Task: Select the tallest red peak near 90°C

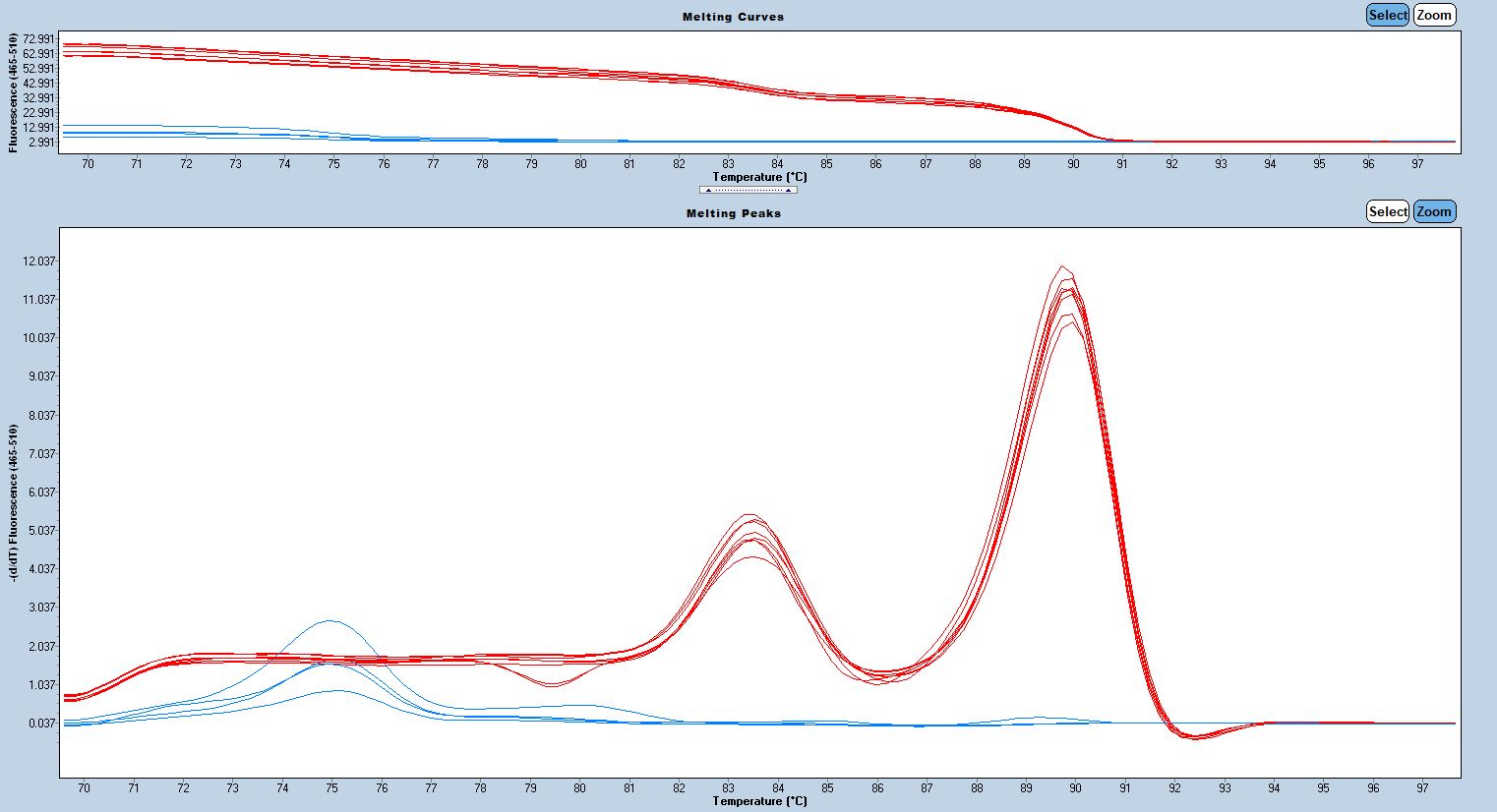Action: coord(1062,266)
